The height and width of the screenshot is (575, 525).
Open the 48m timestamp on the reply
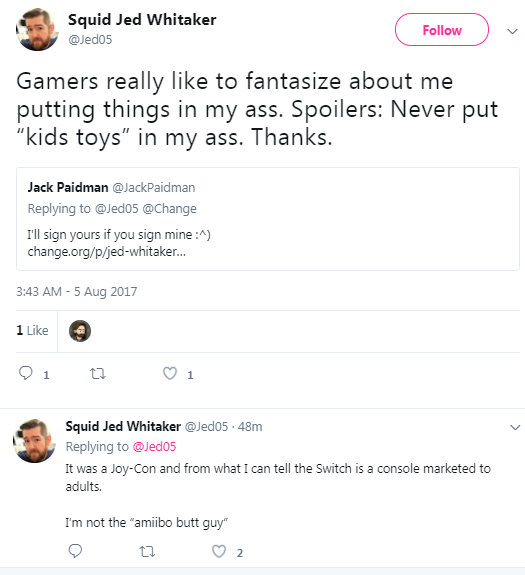(x=250, y=427)
